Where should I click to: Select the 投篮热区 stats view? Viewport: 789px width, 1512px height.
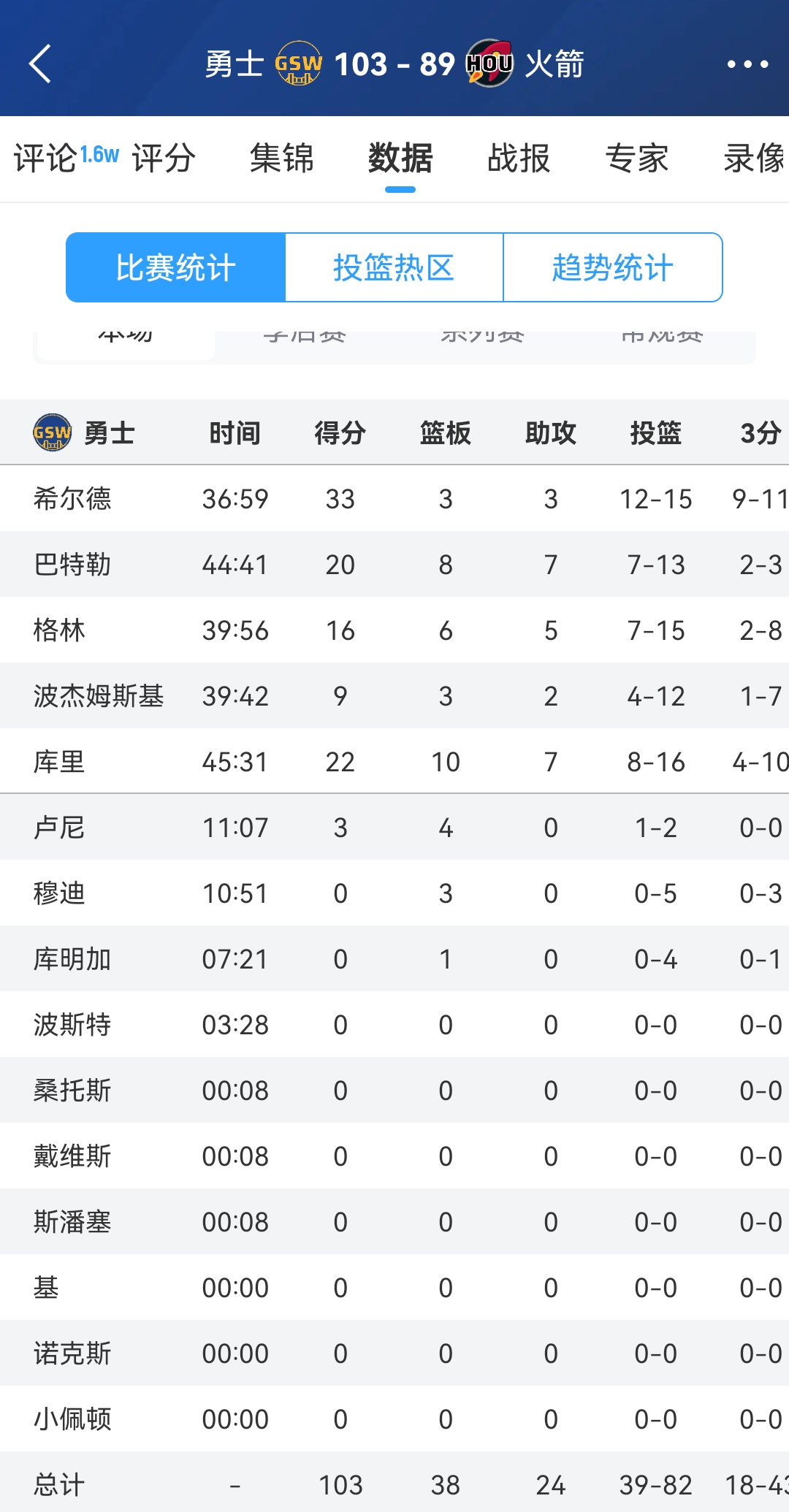point(394,267)
